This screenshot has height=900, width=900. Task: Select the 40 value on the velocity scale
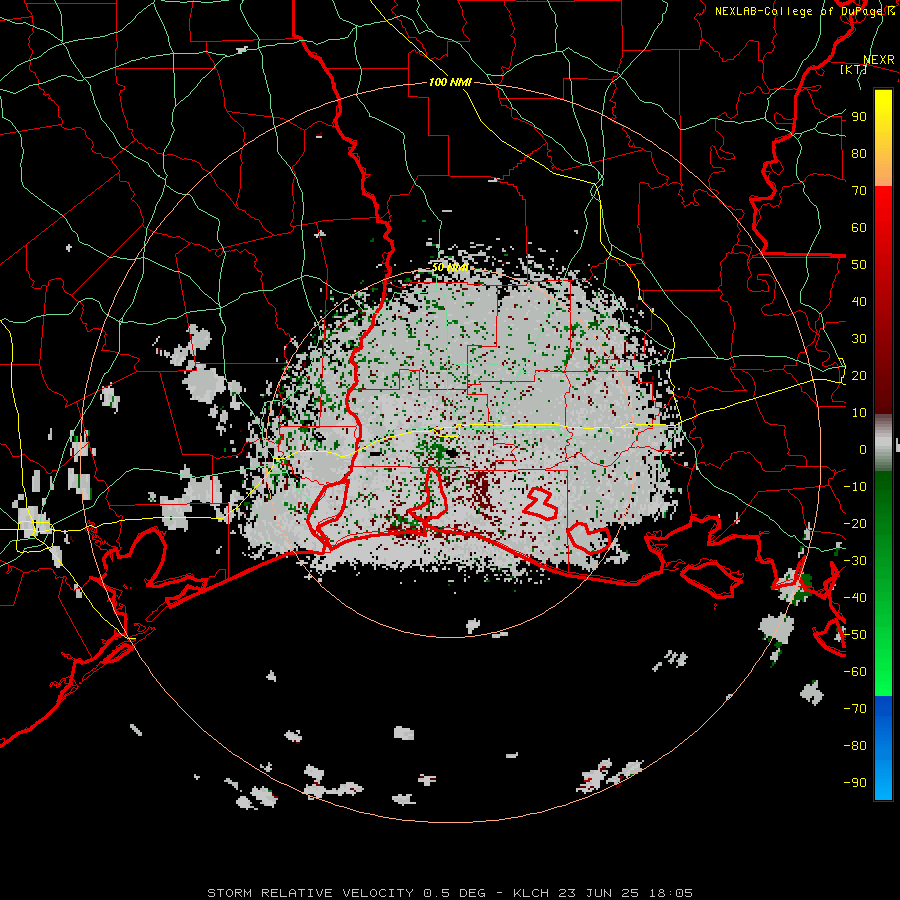tap(859, 302)
